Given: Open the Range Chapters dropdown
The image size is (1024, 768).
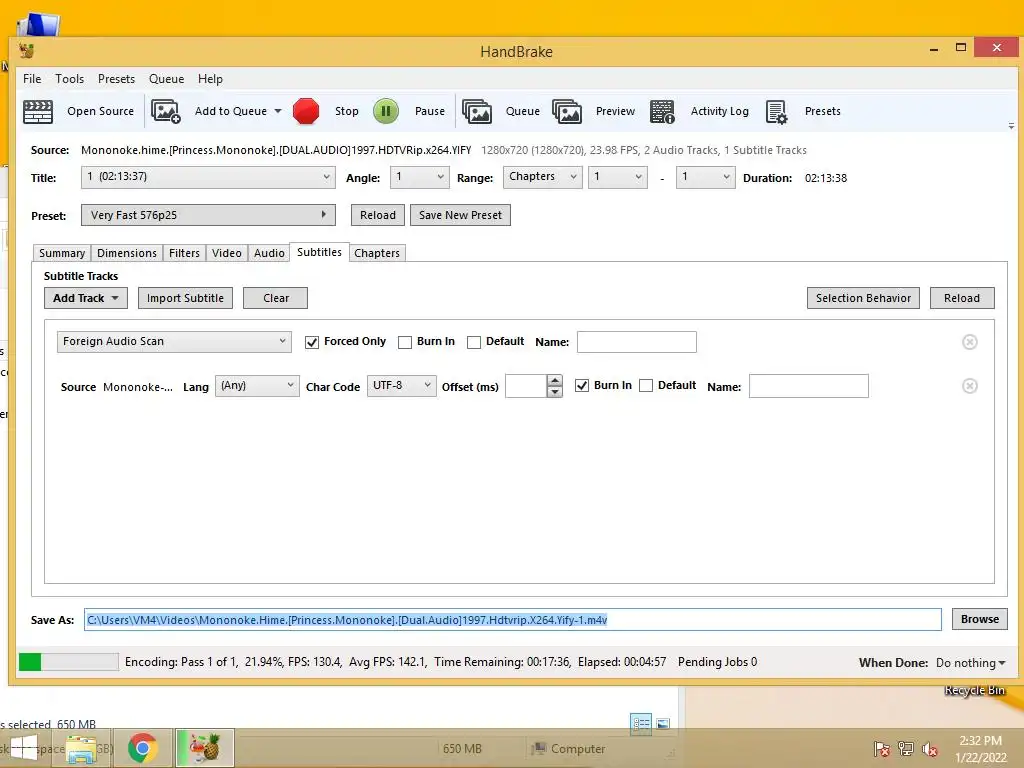Looking at the screenshot, I should coord(542,177).
